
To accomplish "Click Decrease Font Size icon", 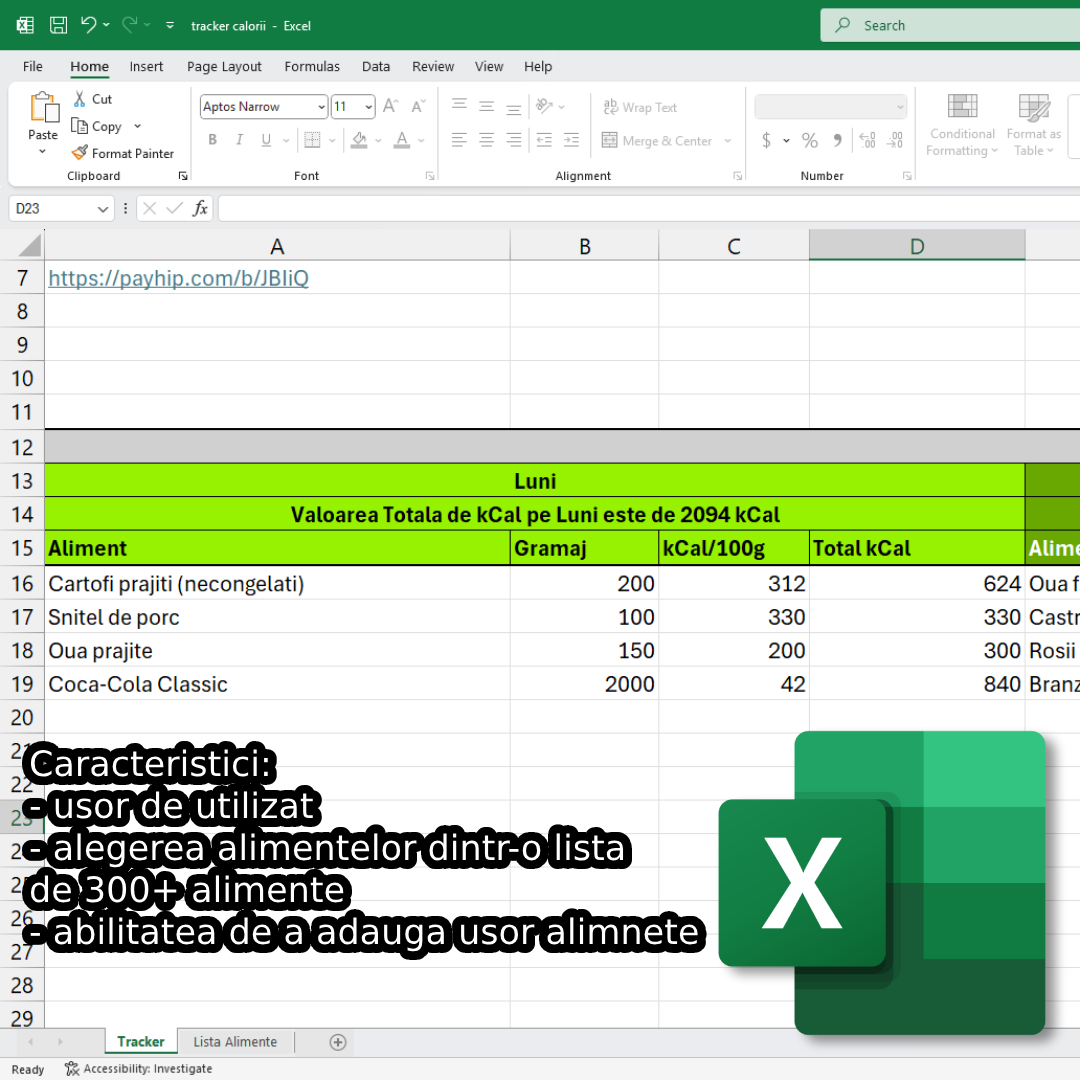I will click(x=418, y=106).
